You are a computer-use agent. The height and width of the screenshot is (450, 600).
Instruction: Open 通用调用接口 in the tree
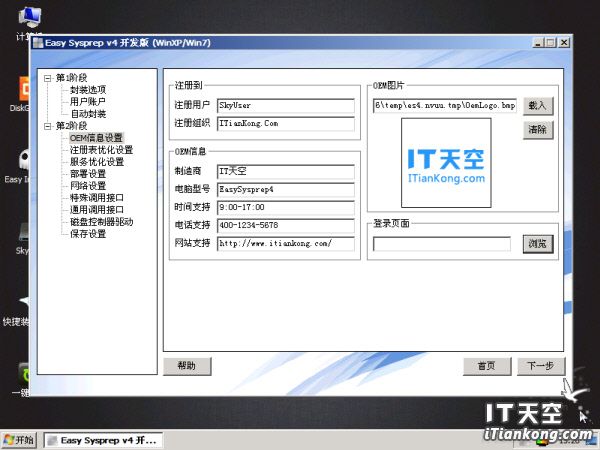(x=97, y=210)
